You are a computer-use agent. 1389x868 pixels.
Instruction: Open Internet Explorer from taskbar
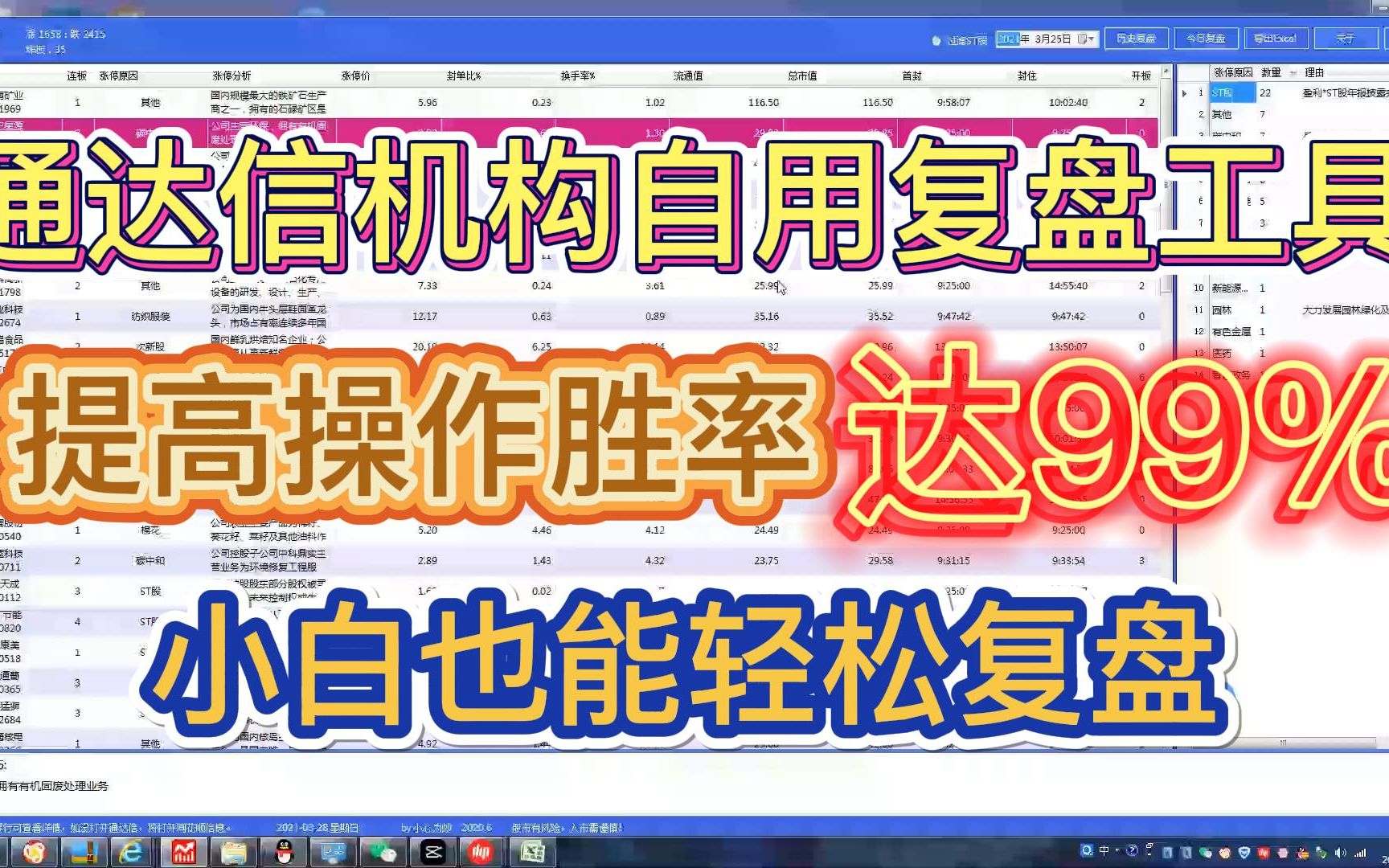tap(131, 852)
